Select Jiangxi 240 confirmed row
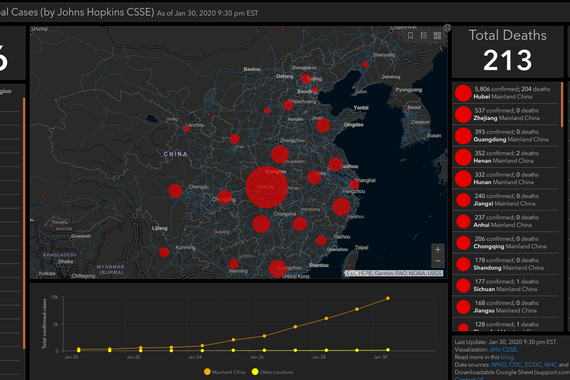The width and height of the screenshot is (570, 380). point(505,200)
